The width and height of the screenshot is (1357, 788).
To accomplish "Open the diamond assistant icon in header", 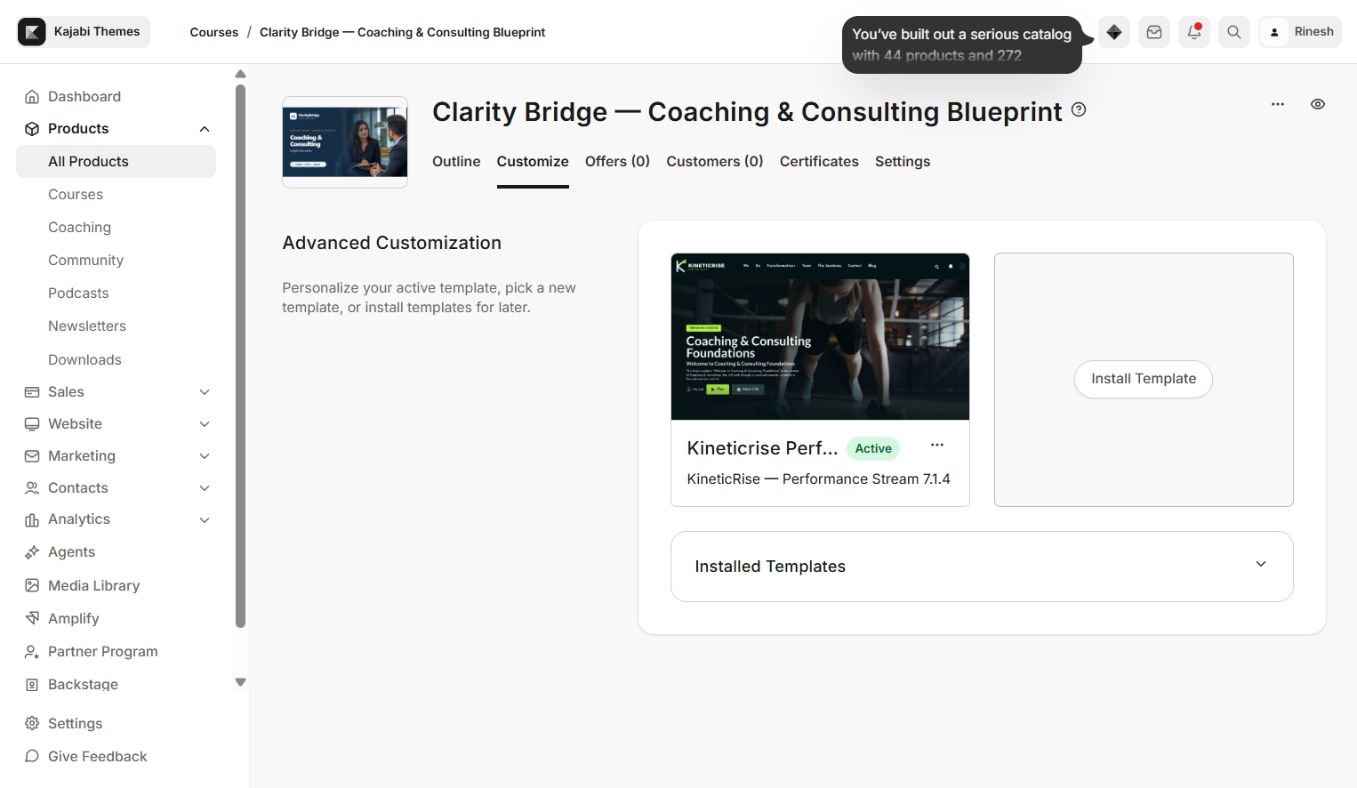I will click(x=1114, y=32).
